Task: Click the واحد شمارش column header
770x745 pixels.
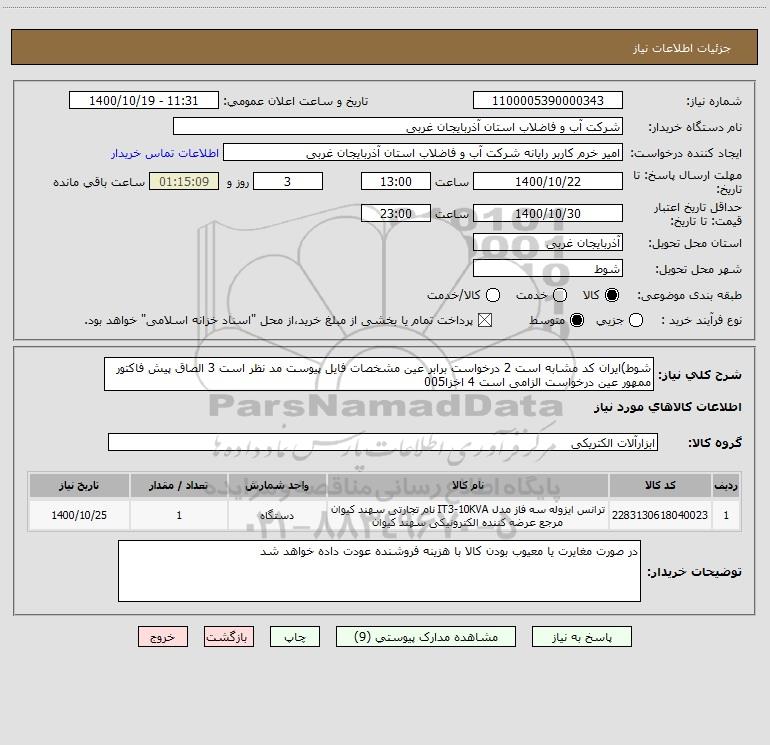Action: (277, 485)
